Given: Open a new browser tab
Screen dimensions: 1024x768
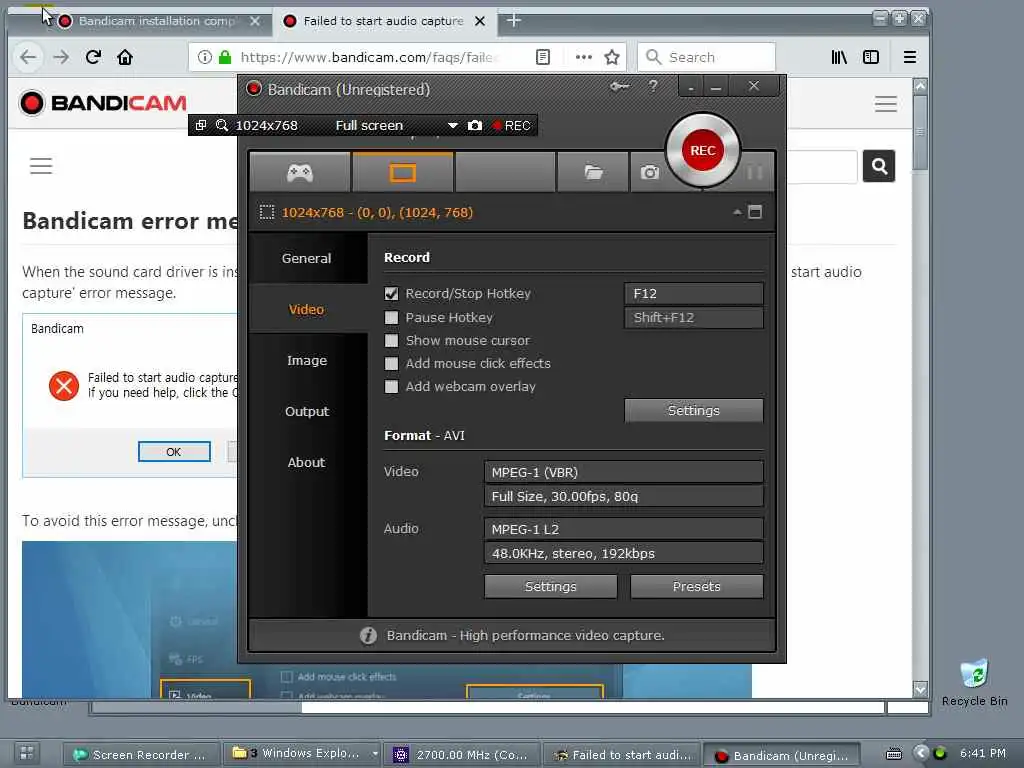Looking at the screenshot, I should click(514, 21).
